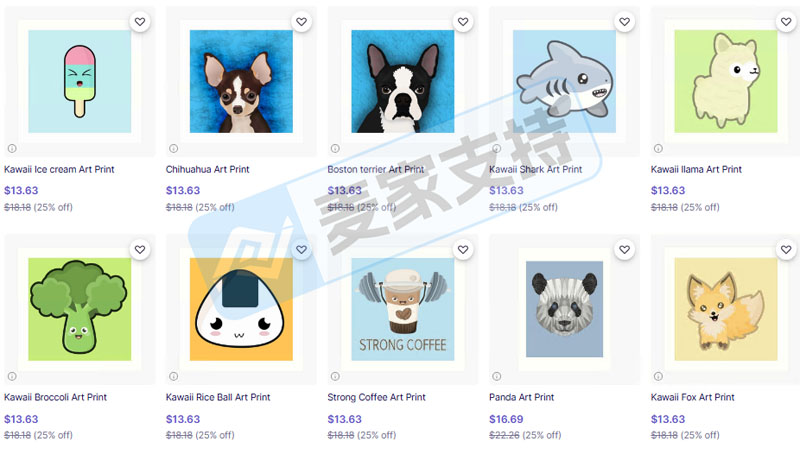
Task: Toggle heart on Chihuahua Art Print
Action: point(302,22)
